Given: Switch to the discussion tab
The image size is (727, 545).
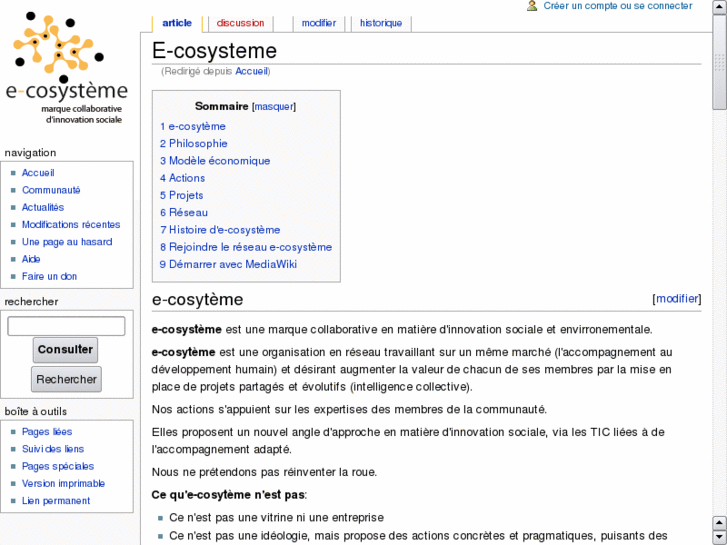Looking at the screenshot, I should click(x=240, y=23).
